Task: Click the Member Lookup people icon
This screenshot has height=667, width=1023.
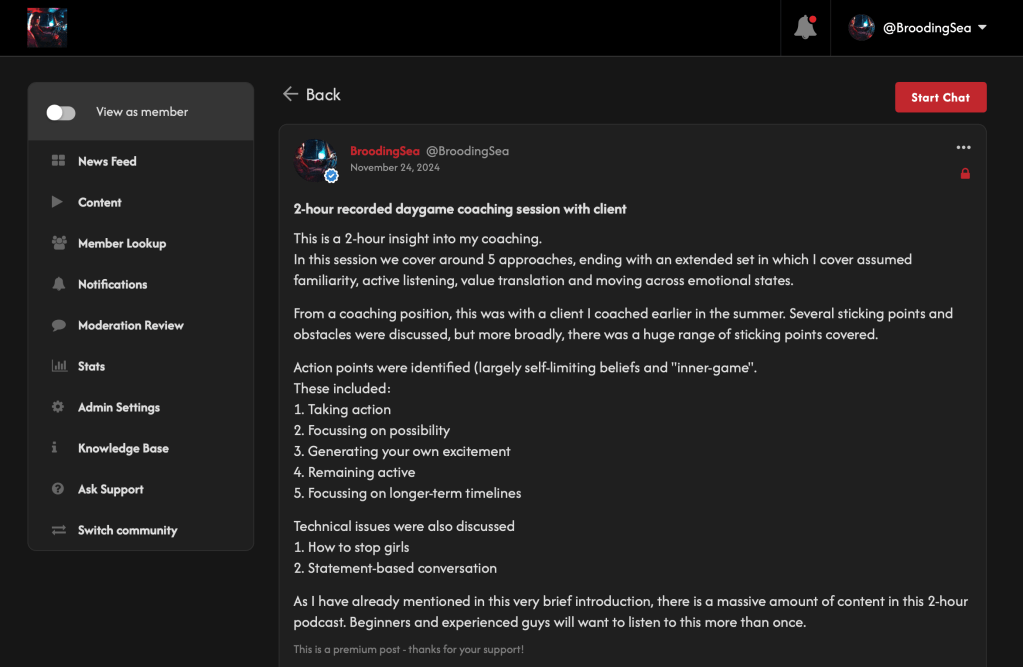Action: pyautogui.click(x=59, y=243)
